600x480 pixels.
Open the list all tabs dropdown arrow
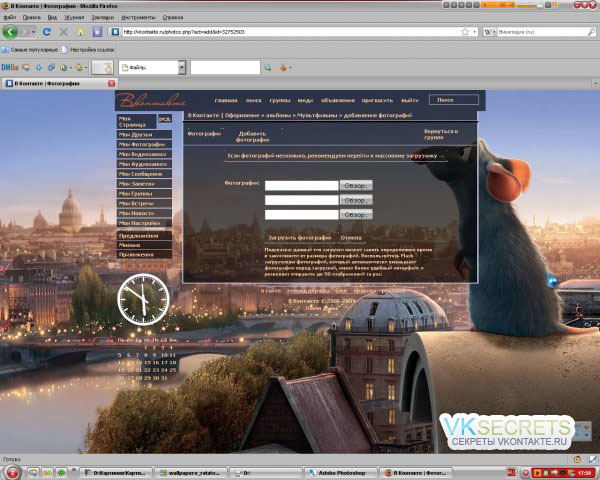(x=596, y=83)
